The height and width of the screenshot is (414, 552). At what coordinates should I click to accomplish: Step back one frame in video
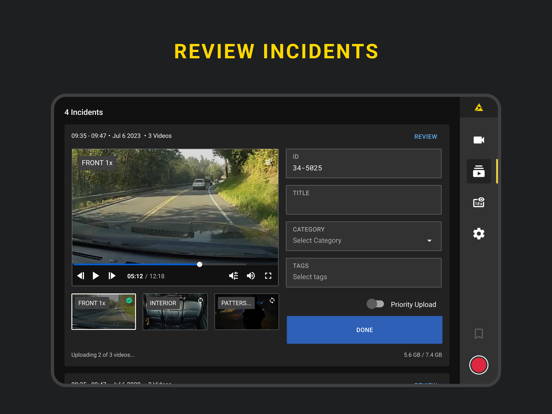[81, 276]
